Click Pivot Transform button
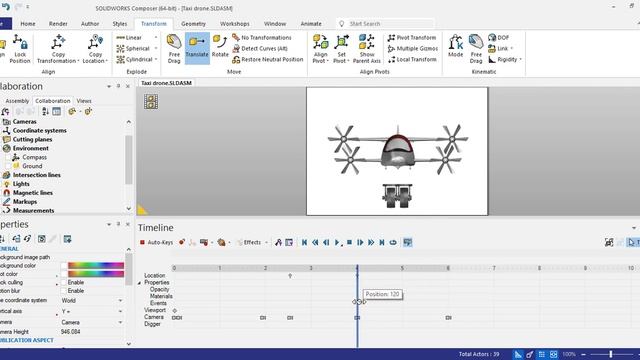640x360 pixels. [412, 38]
